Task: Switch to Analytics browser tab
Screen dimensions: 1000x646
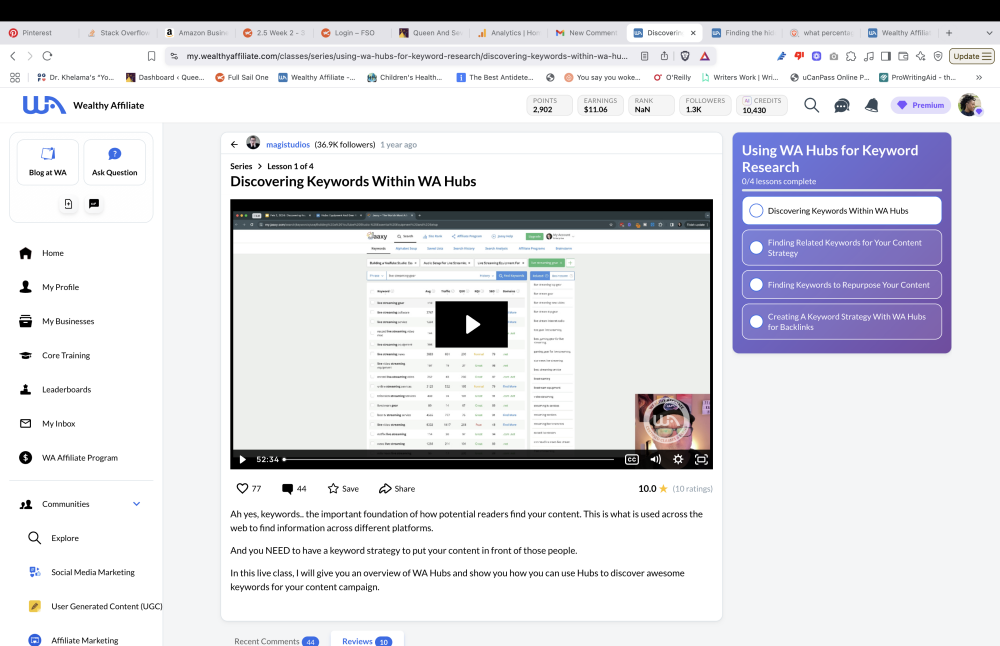Action: click(x=508, y=33)
